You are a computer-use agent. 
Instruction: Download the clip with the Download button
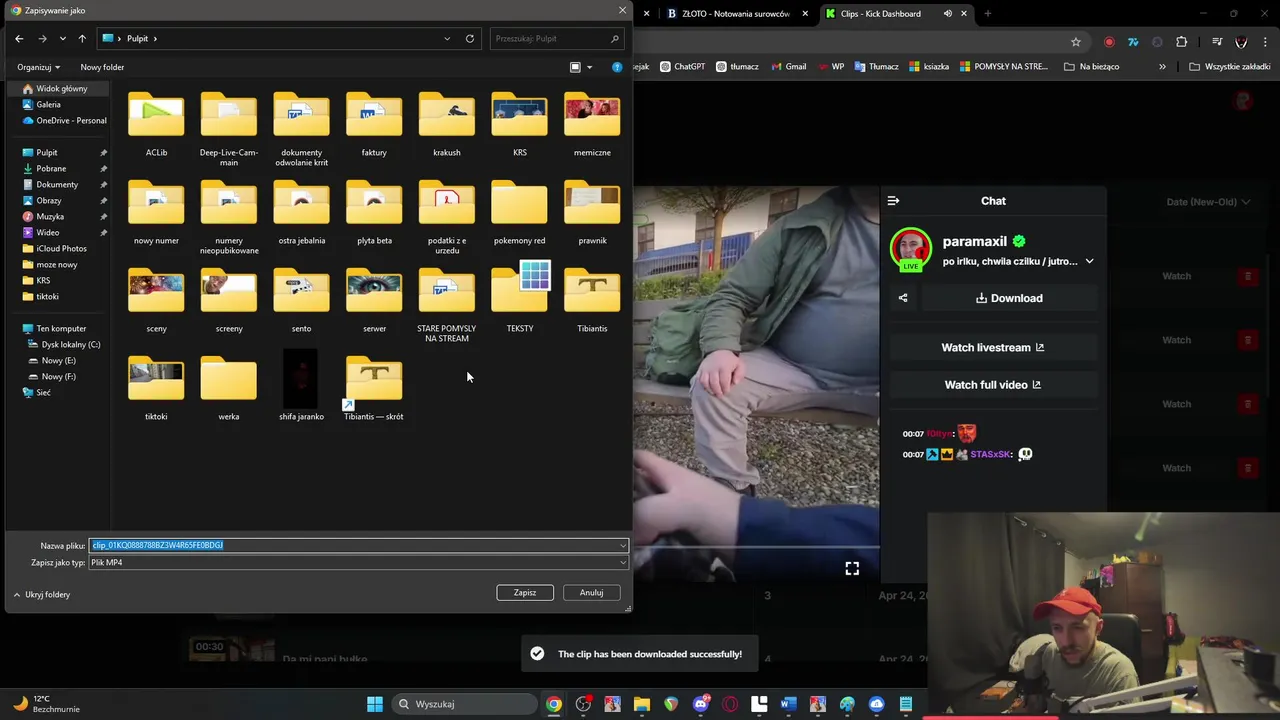click(1009, 298)
